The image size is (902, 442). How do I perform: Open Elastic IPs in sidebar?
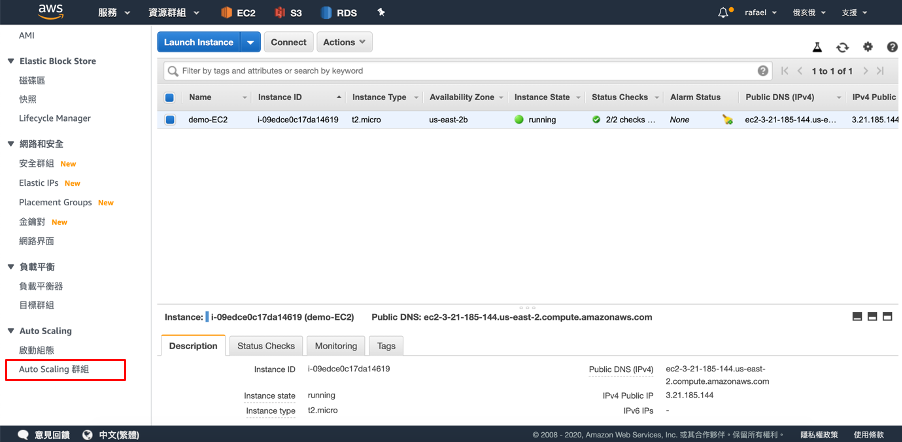[x=39, y=183]
